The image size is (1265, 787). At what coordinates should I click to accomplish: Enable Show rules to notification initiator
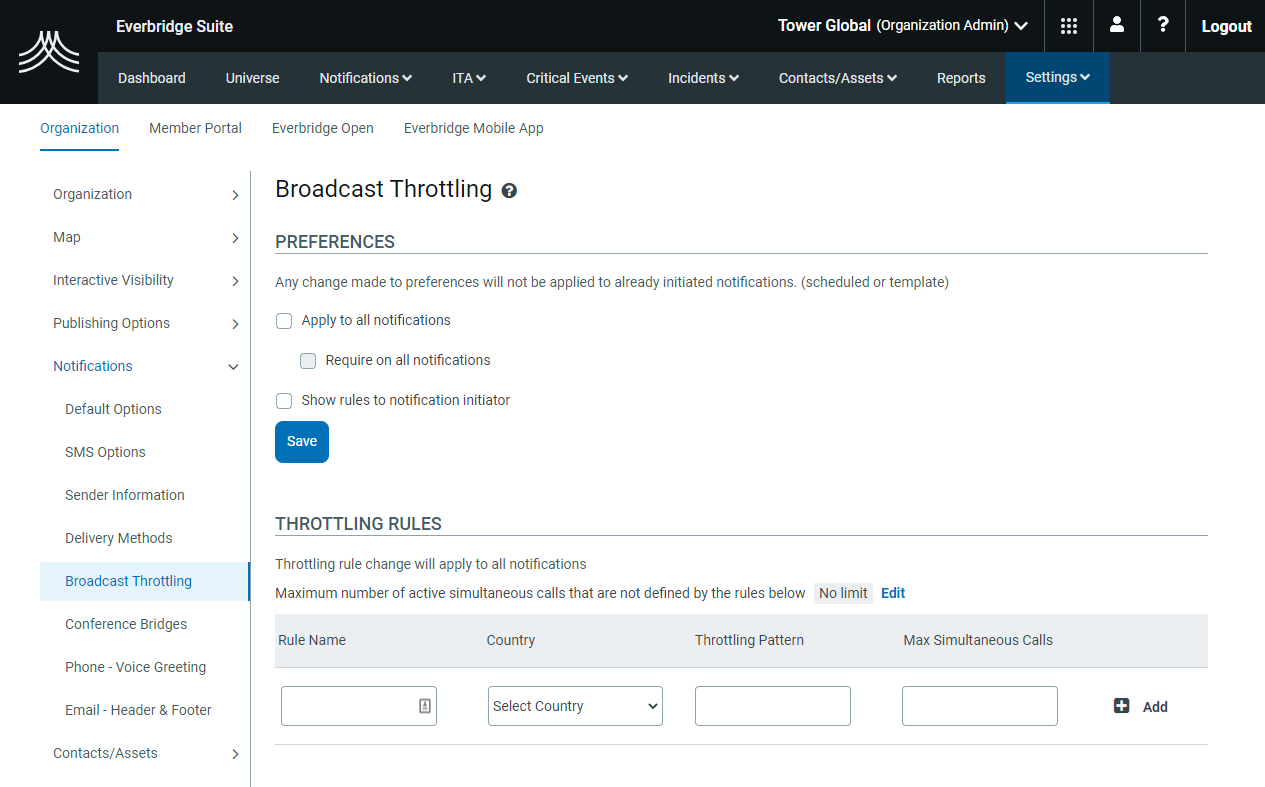tap(284, 400)
